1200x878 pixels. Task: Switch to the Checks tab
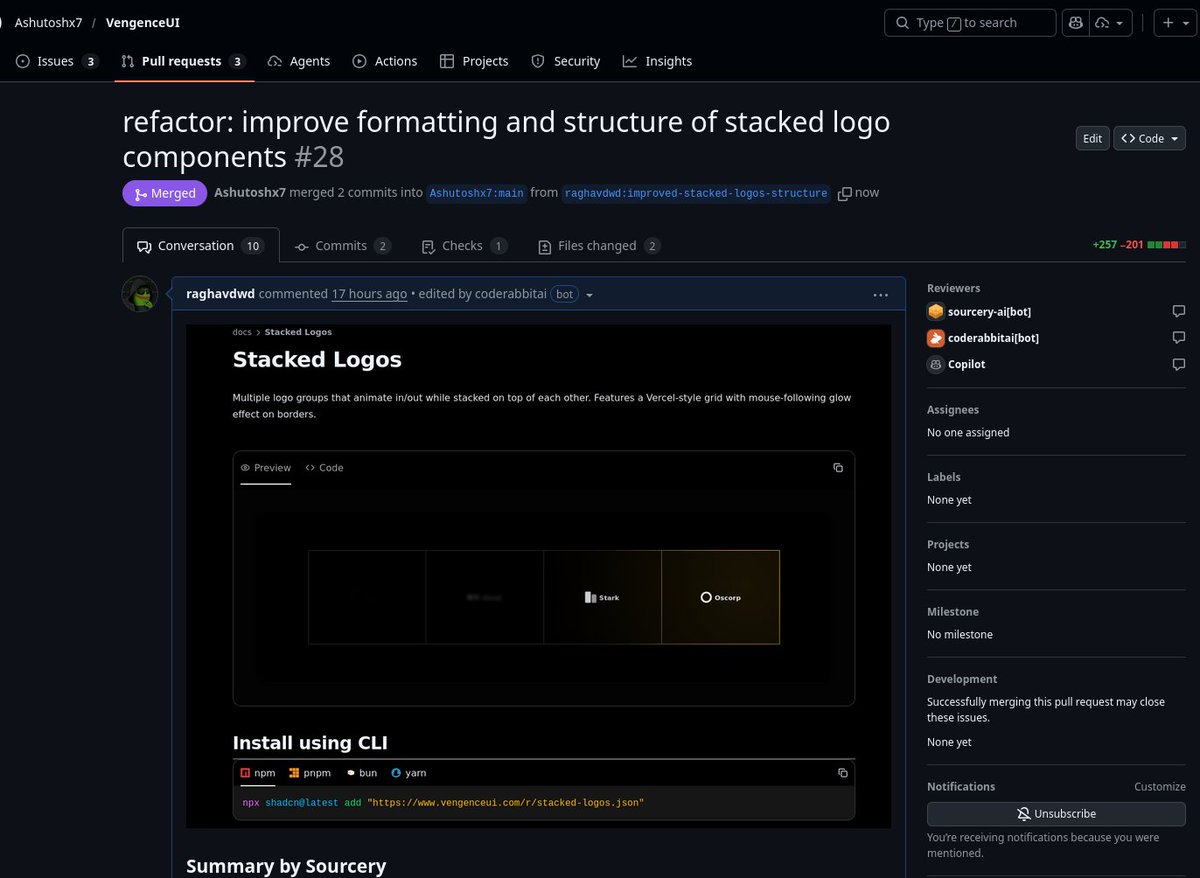pos(465,246)
